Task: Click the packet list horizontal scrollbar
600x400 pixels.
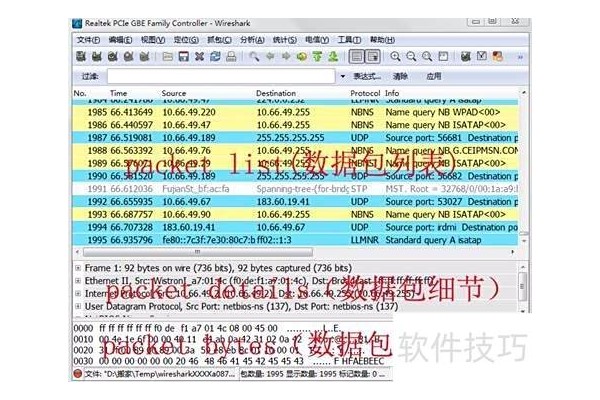Action: [x=197, y=252]
